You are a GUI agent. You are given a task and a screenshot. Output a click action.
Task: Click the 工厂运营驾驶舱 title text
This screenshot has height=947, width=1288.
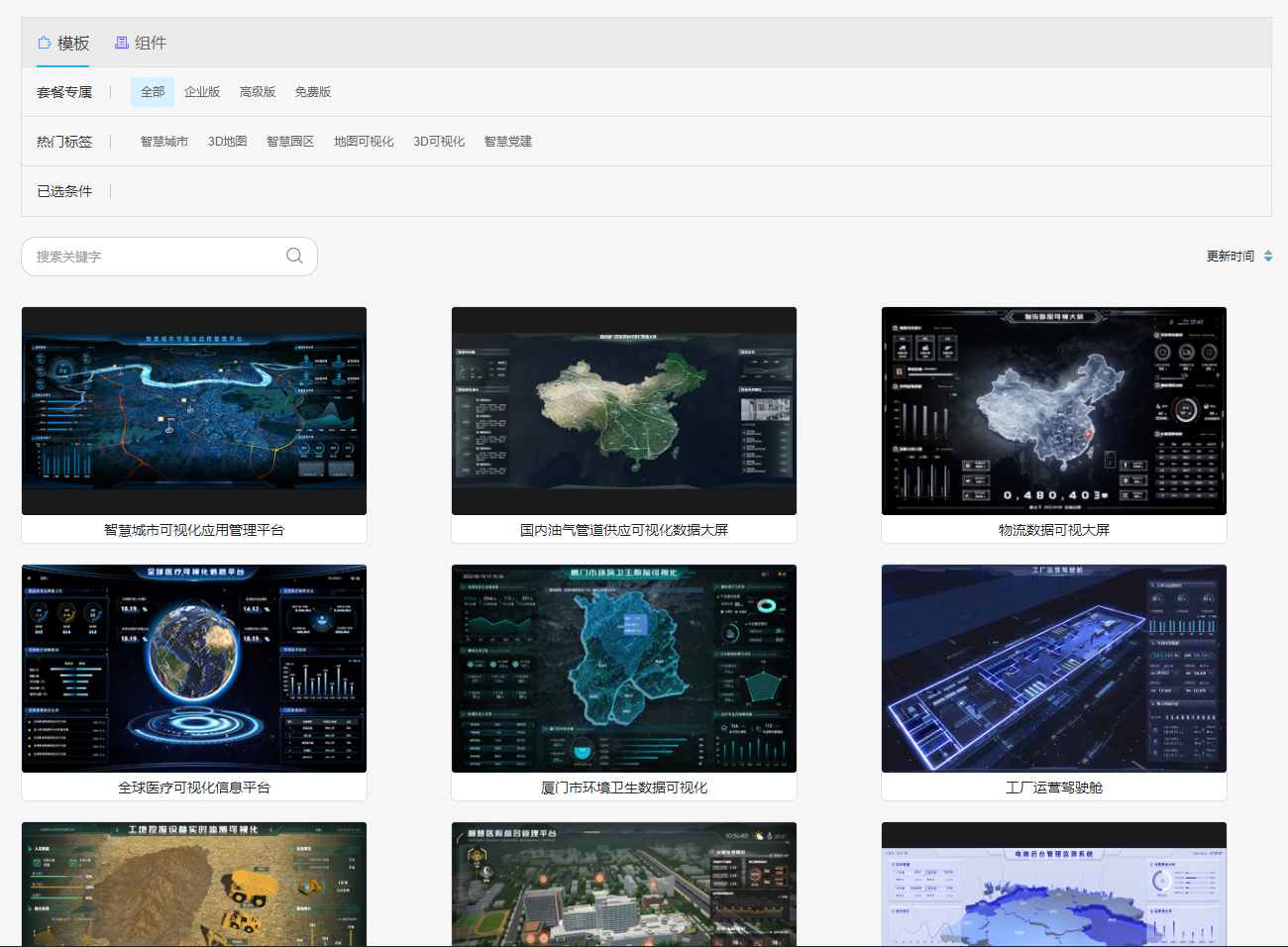point(1054,788)
